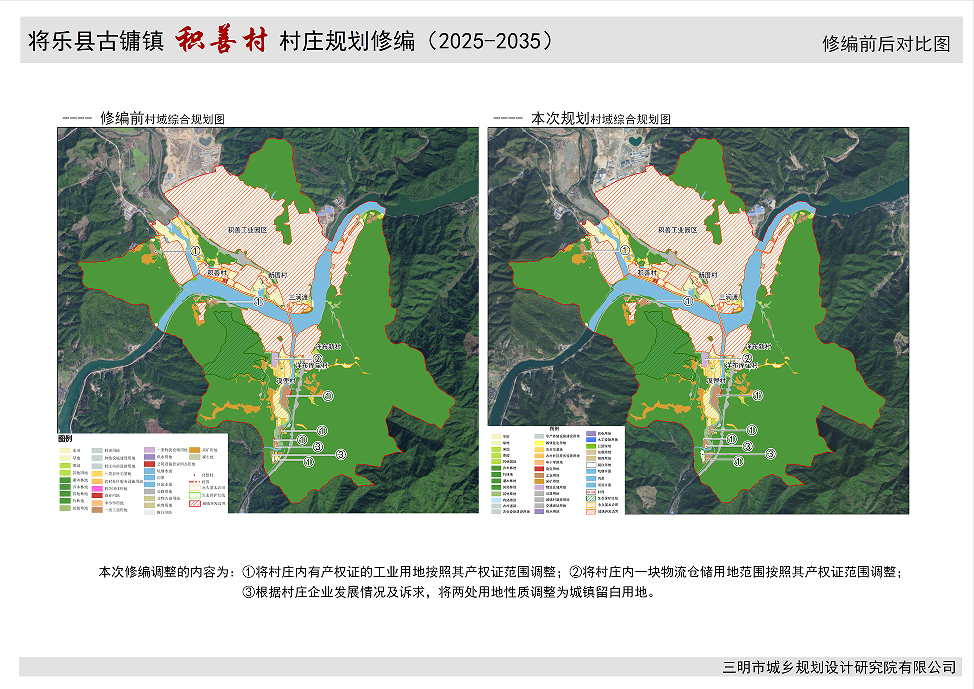The height and width of the screenshot is (689, 974).
Task: Click the 积善工业园区 label on left map
Action: coord(249,229)
